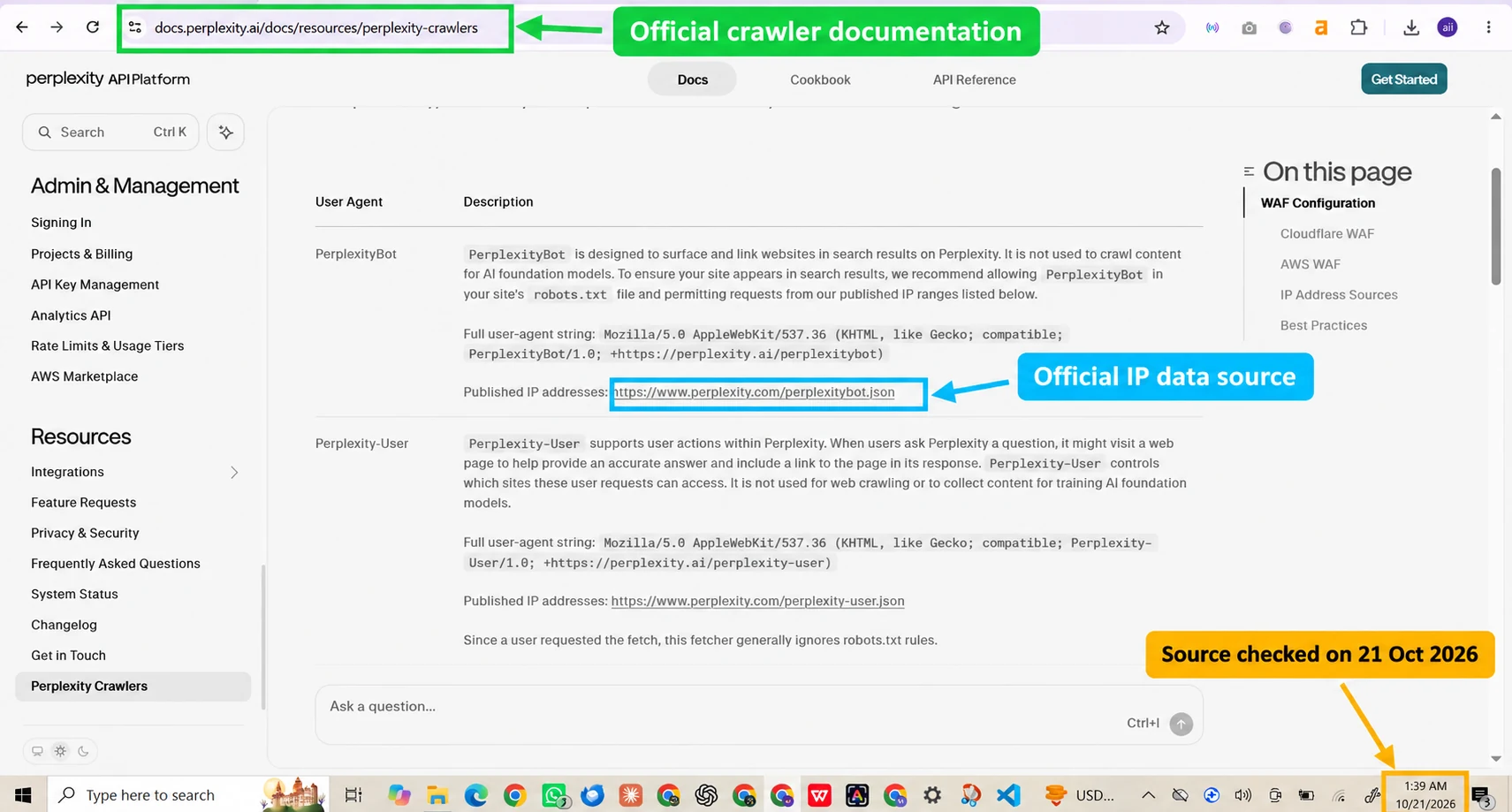The height and width of the screenshot is (812, 1512).
Task: Open API Key Management page
Action: pos(95,285)
